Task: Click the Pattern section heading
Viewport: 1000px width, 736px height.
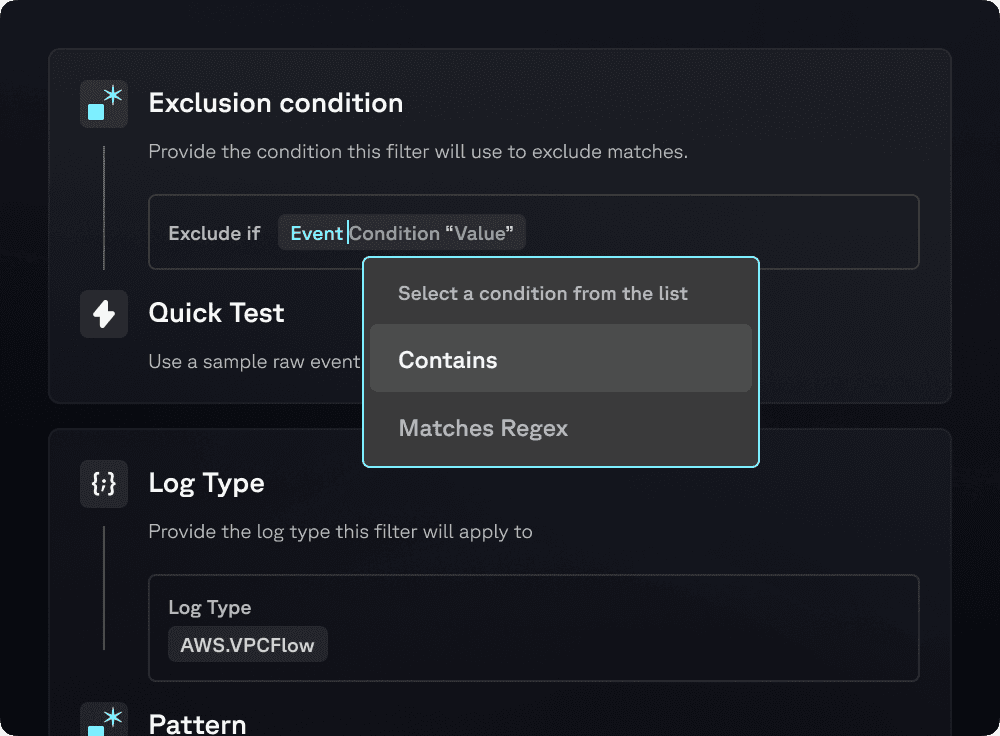Action: pos(197,723)
